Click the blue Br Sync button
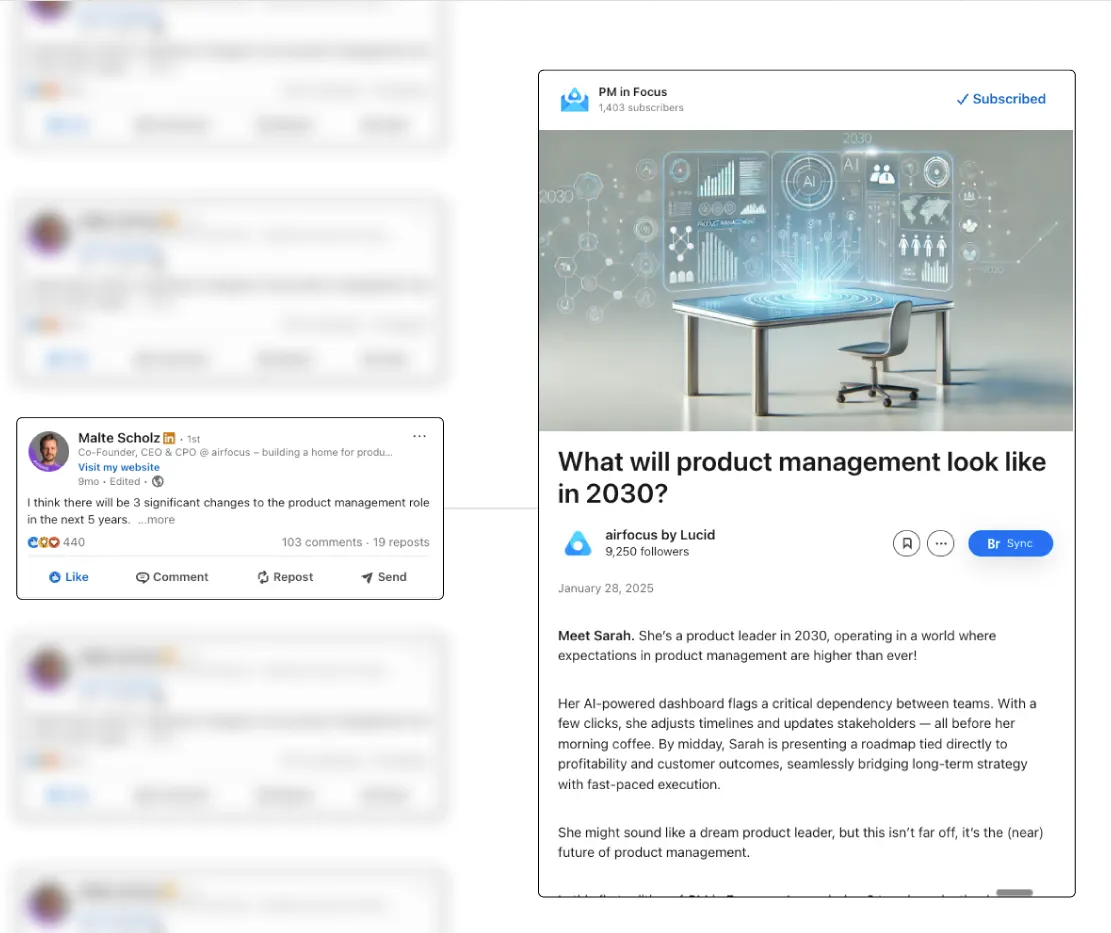This screenshot has height=933, width=1111. pos(1010,544)
